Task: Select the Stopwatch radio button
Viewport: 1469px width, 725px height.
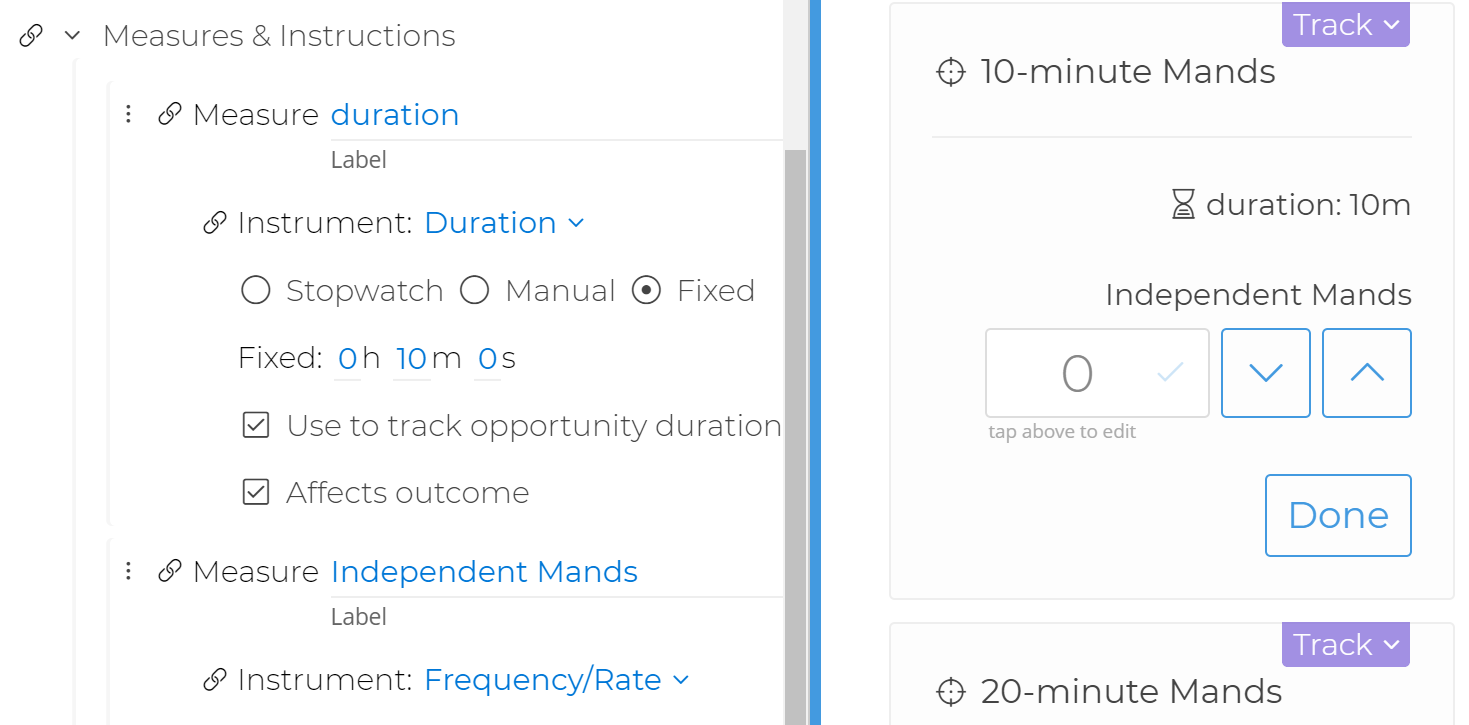Action: point(255,290)
